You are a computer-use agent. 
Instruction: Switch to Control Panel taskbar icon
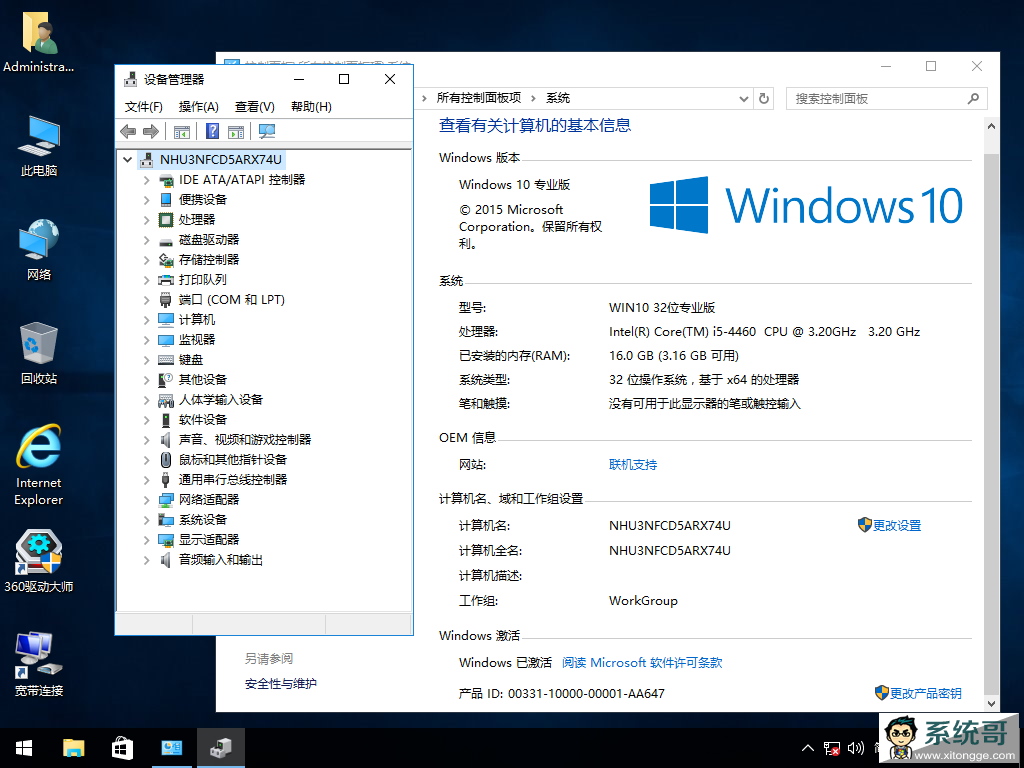172,748
